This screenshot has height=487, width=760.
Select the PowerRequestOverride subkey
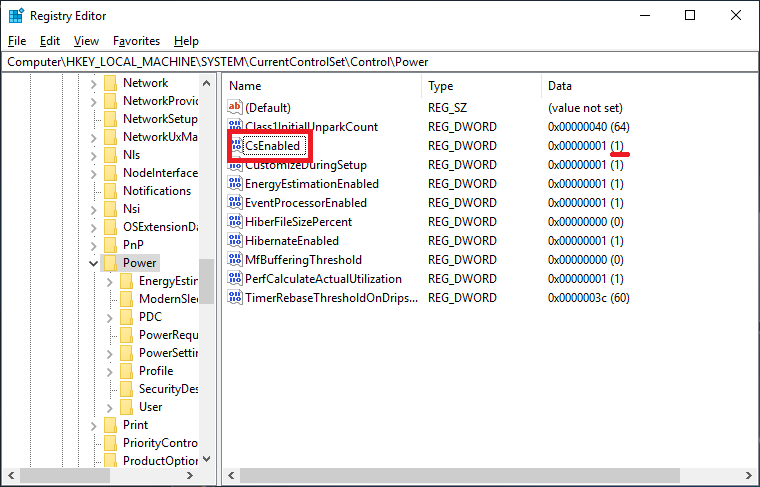[x=168, y=335]
